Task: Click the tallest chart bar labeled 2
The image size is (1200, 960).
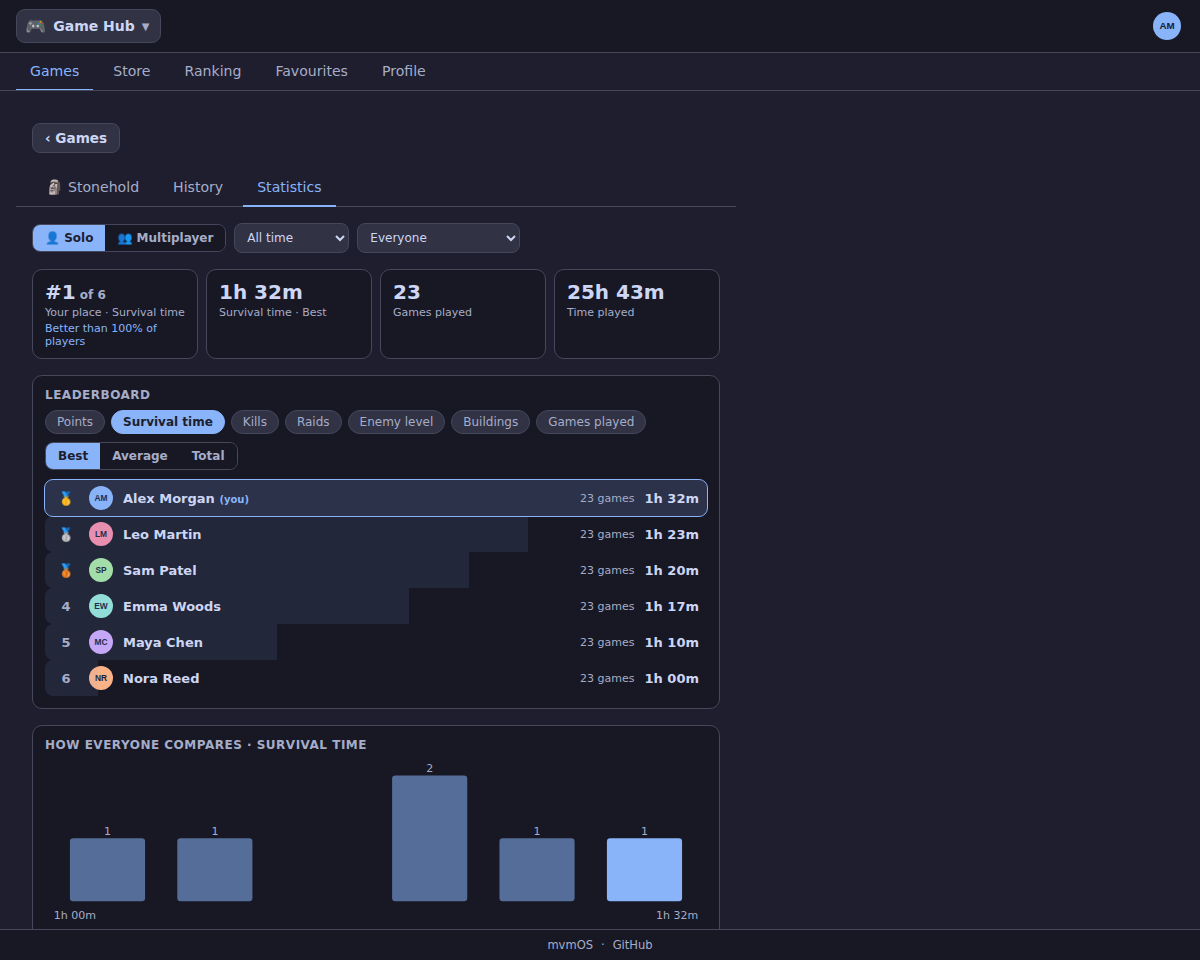Action: point(430,838)
